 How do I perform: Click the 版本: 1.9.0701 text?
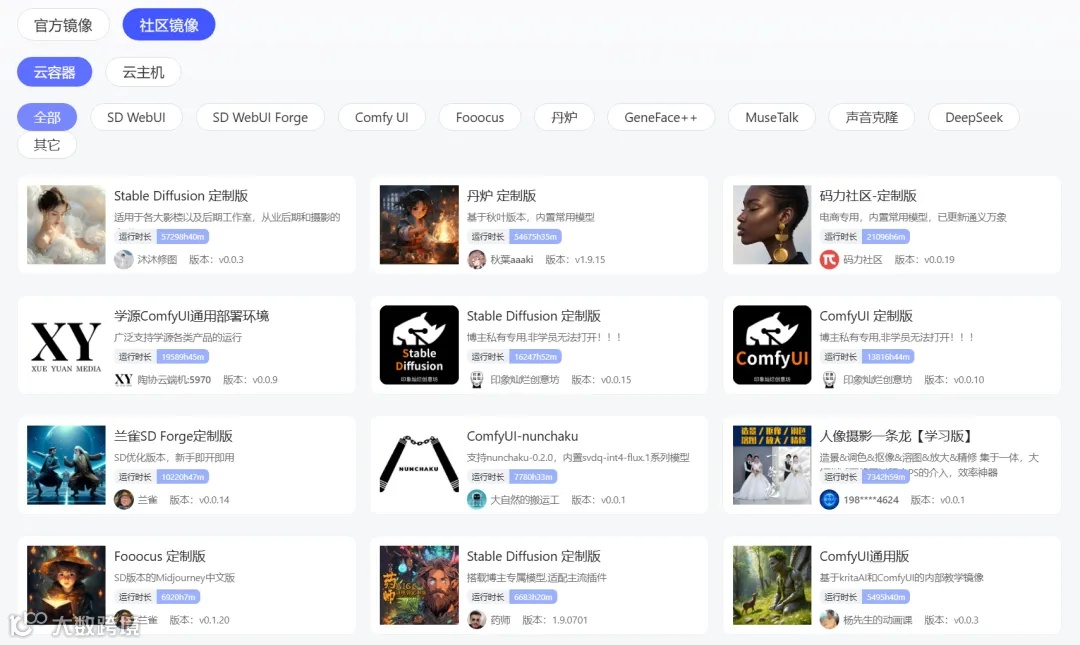pos(554,620)
